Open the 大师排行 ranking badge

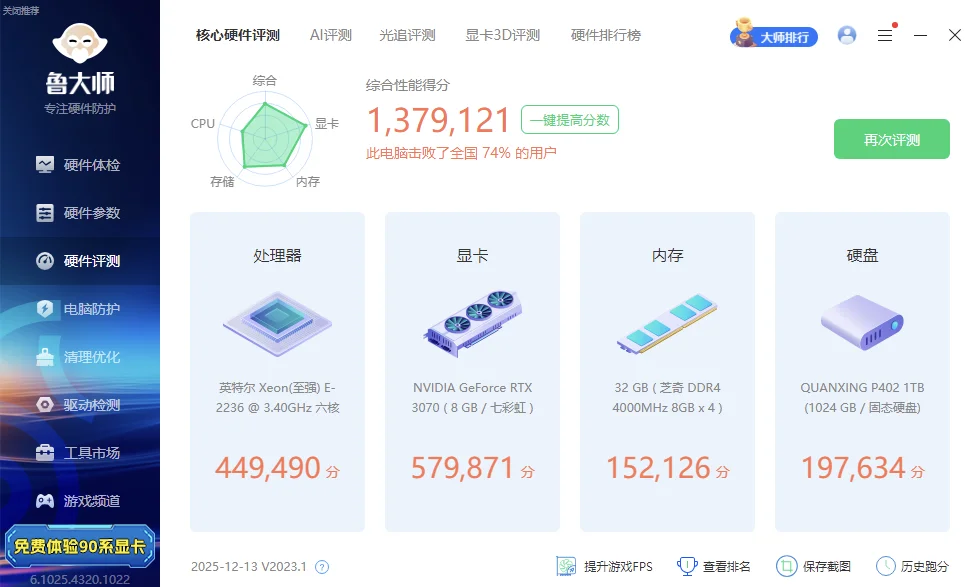[775, 36]
